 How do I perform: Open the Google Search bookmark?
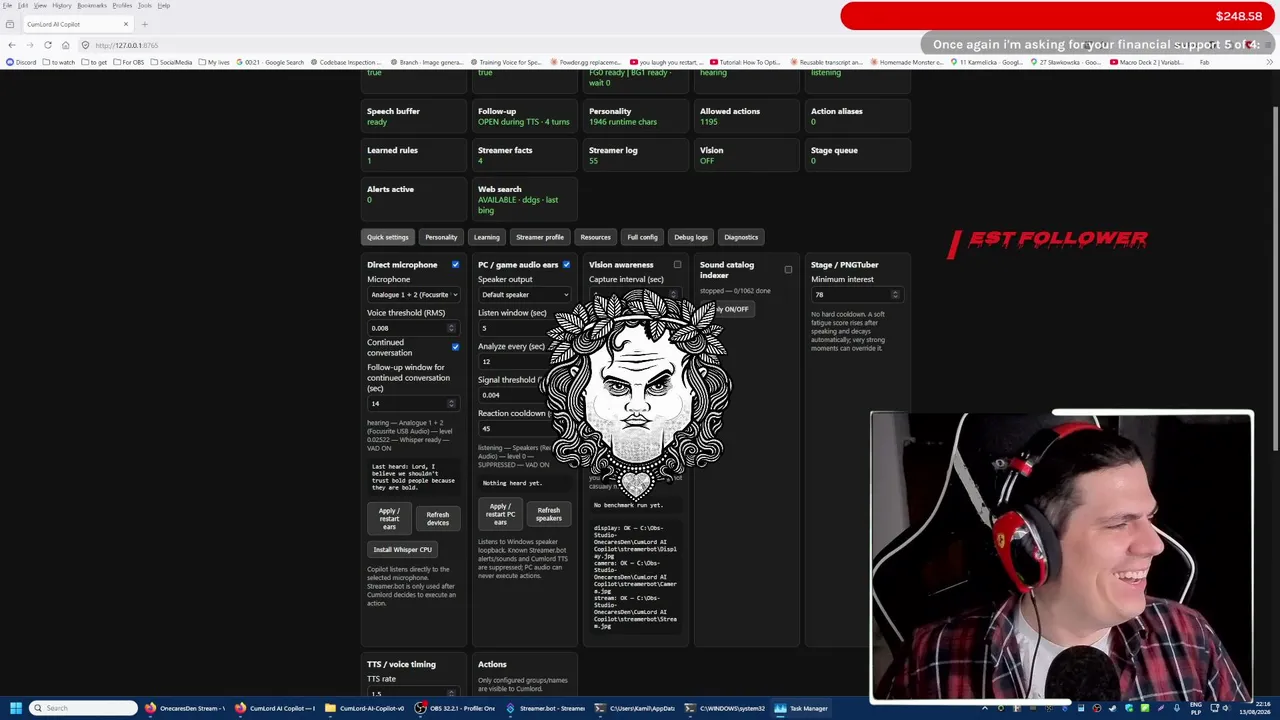(x=270, y=62)
